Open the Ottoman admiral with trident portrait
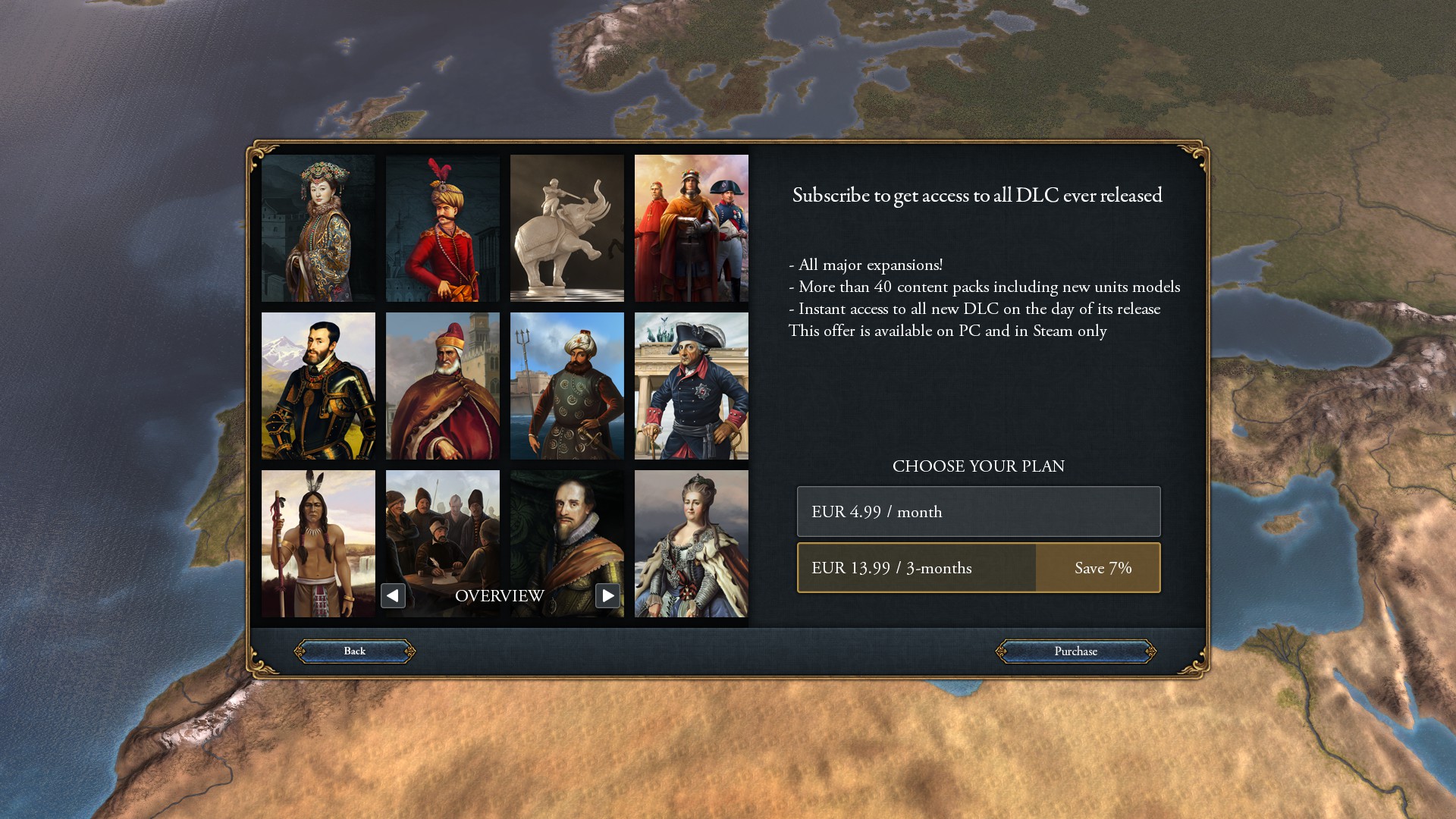 [x=567, y=386]
